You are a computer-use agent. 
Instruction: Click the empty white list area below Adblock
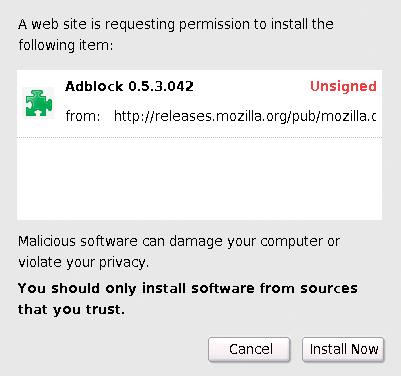[x=199, y=178]
